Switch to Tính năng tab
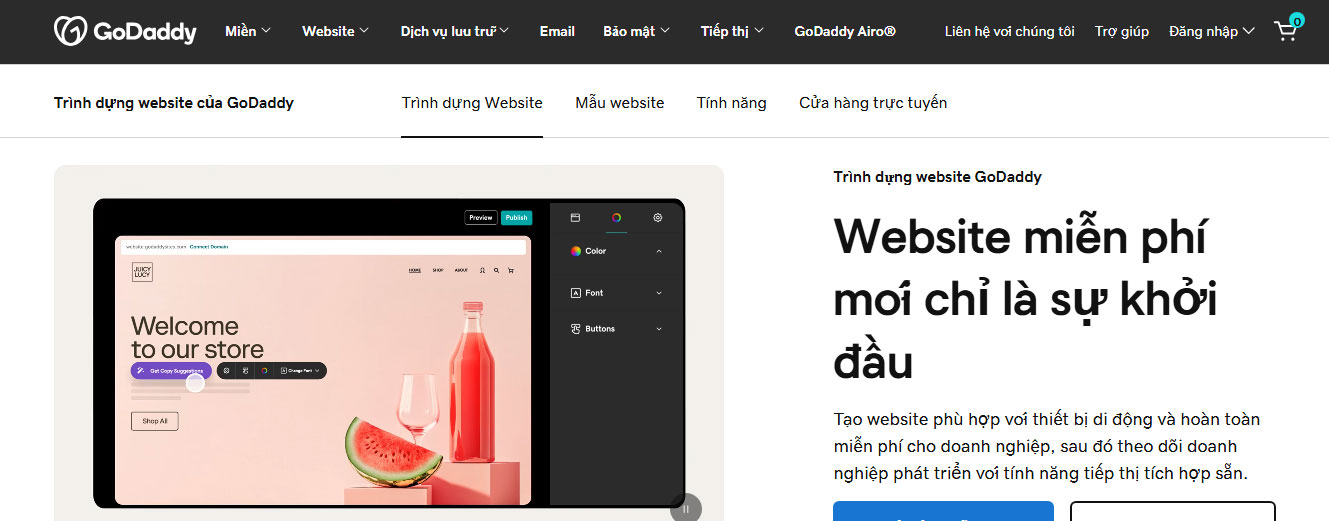The width and height of the screenshot is (1329, 521). click(x=732, y=102)
